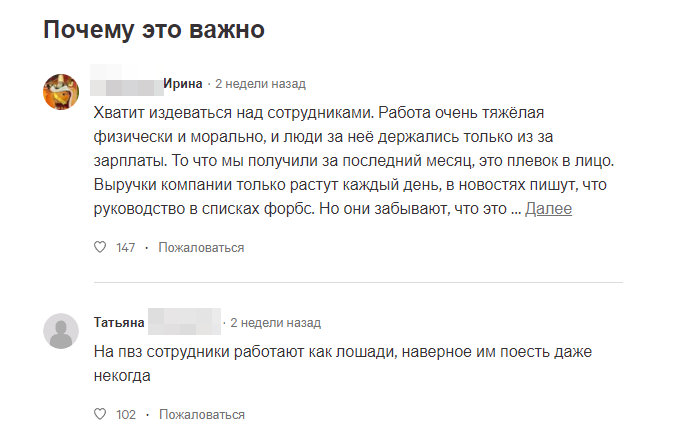Click the heading Почему это важно

click(153, 30)
